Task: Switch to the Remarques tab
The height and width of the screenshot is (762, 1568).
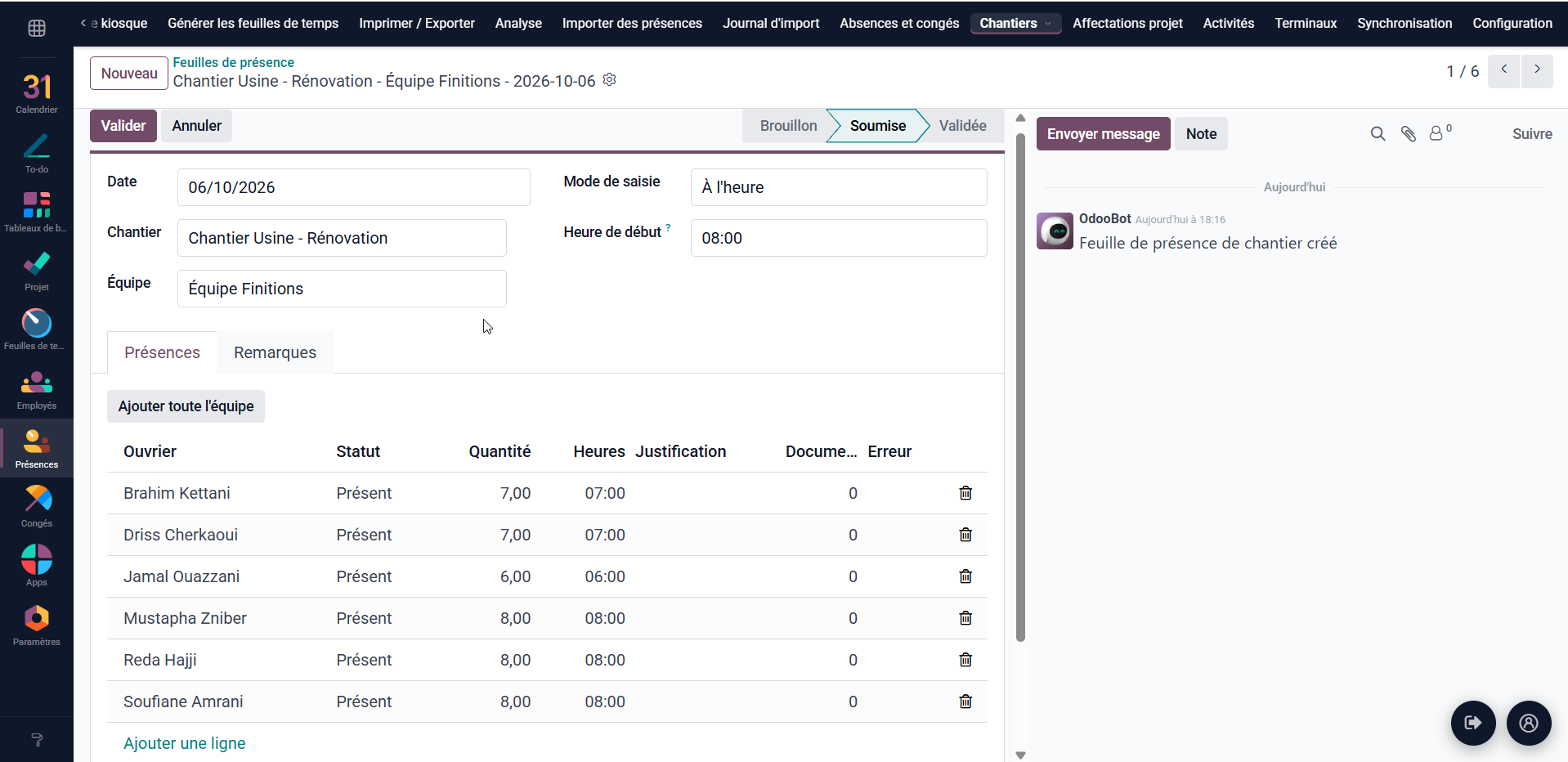Action: pos(275,352)
